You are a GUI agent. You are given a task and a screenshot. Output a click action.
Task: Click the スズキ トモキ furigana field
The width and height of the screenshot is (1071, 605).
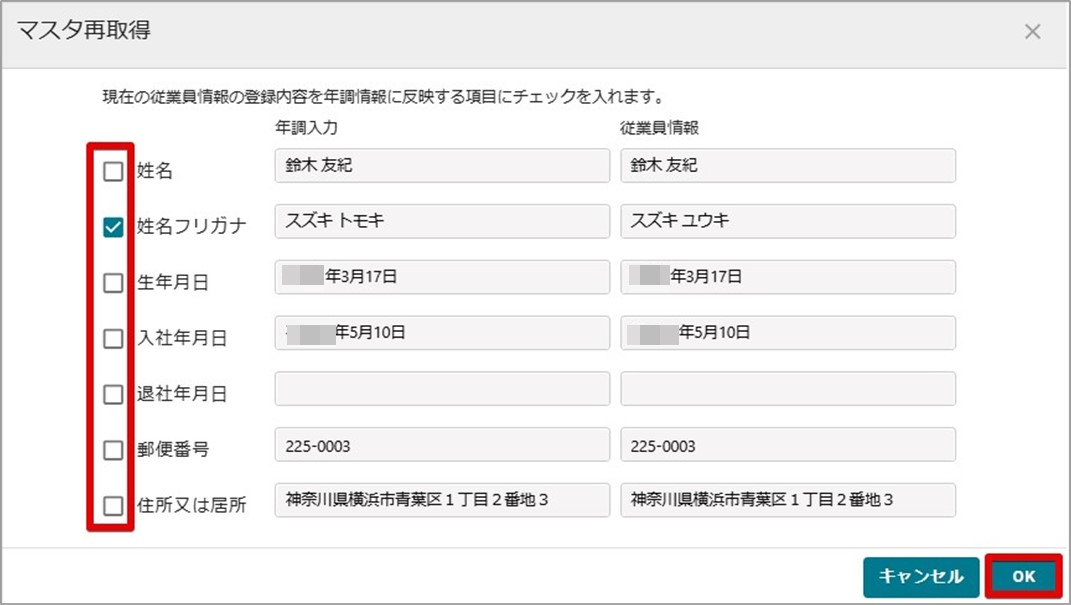tap(442, 221)
